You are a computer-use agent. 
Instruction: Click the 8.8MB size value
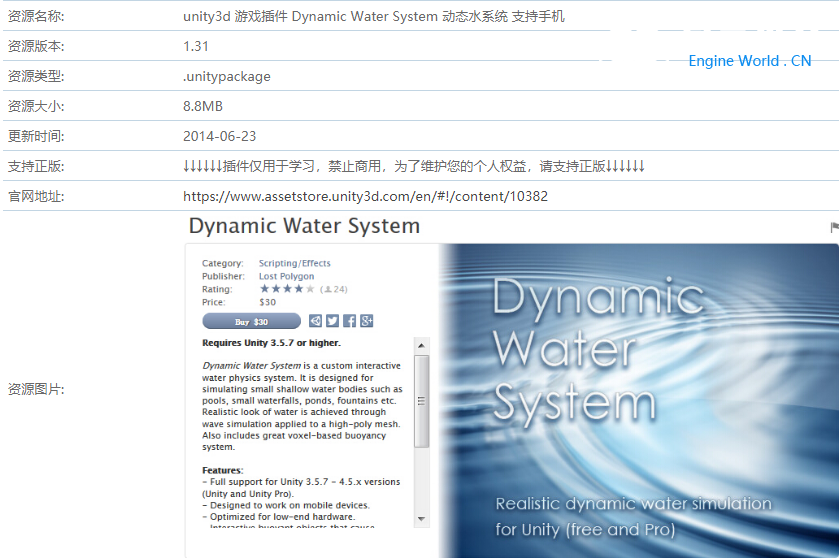[x=203, y=106]
